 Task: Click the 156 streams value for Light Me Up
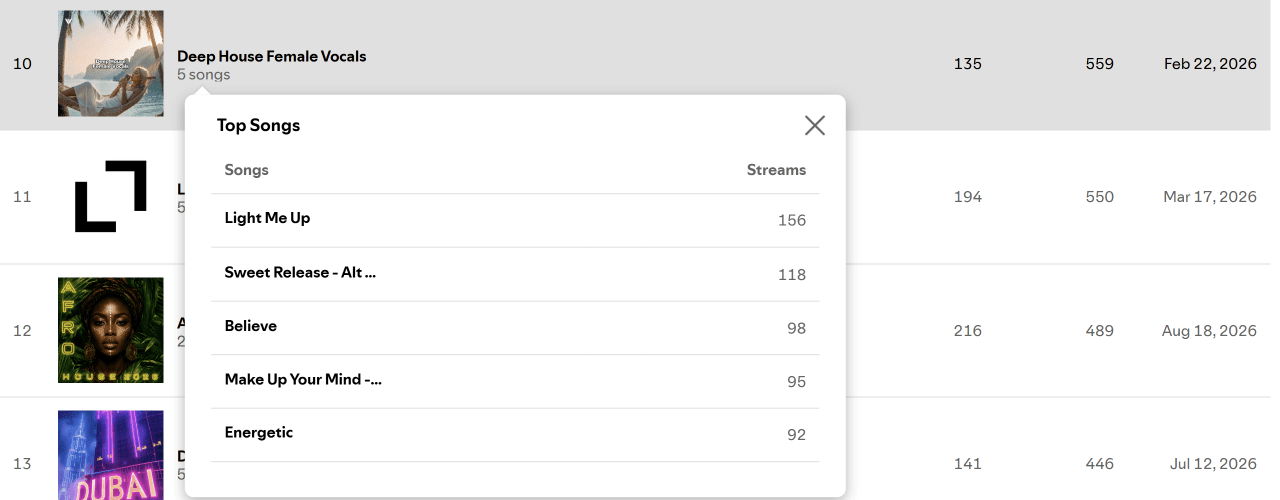click(x=792, y=220)
